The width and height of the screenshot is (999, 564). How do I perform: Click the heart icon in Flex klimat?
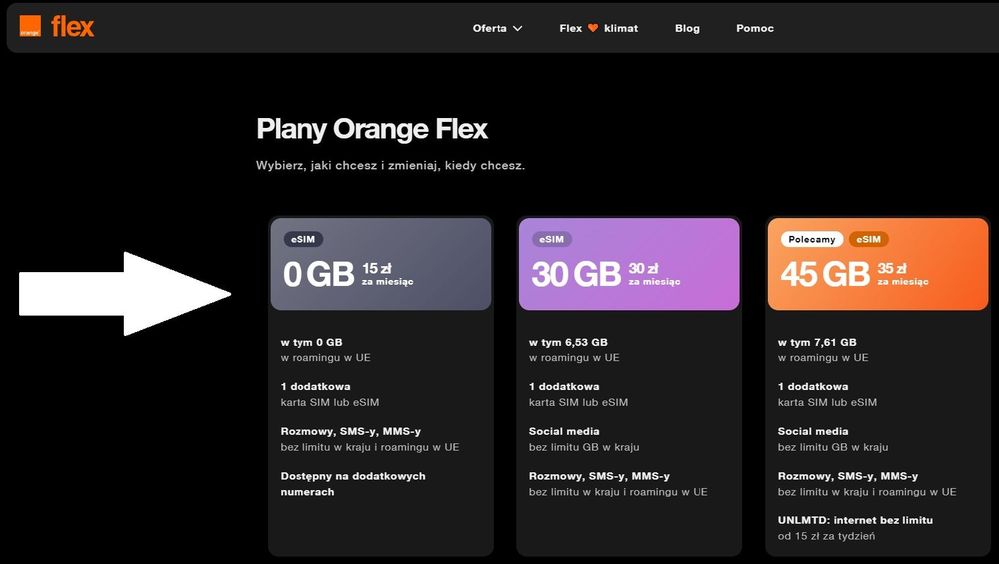click(x=593, y=28)
